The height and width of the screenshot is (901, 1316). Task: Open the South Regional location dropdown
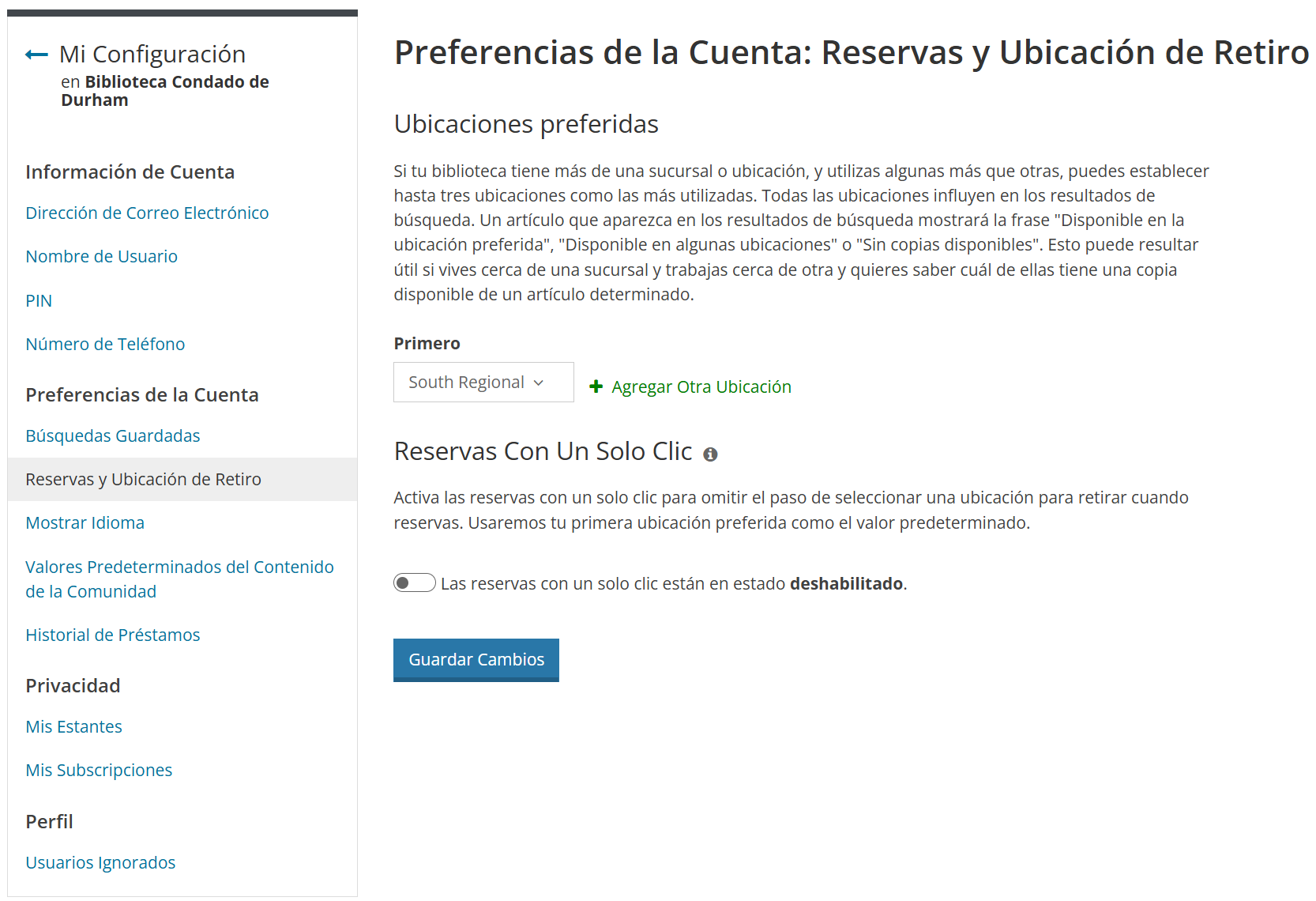(x=483, y=383)
